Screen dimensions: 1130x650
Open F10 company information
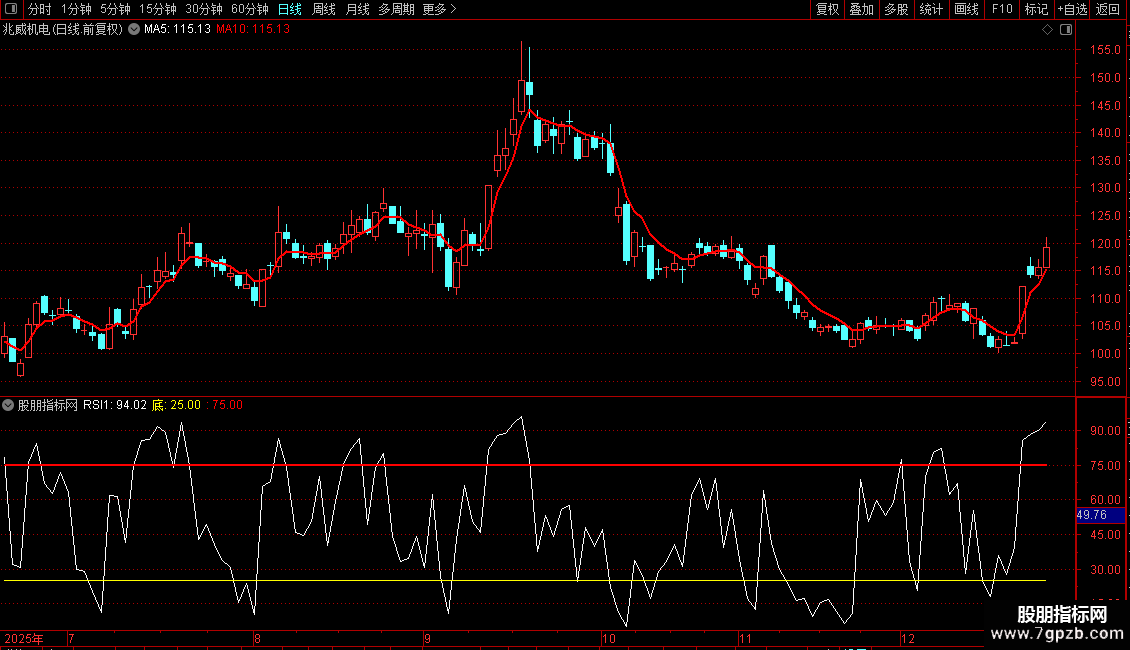tap(1002, 9)
